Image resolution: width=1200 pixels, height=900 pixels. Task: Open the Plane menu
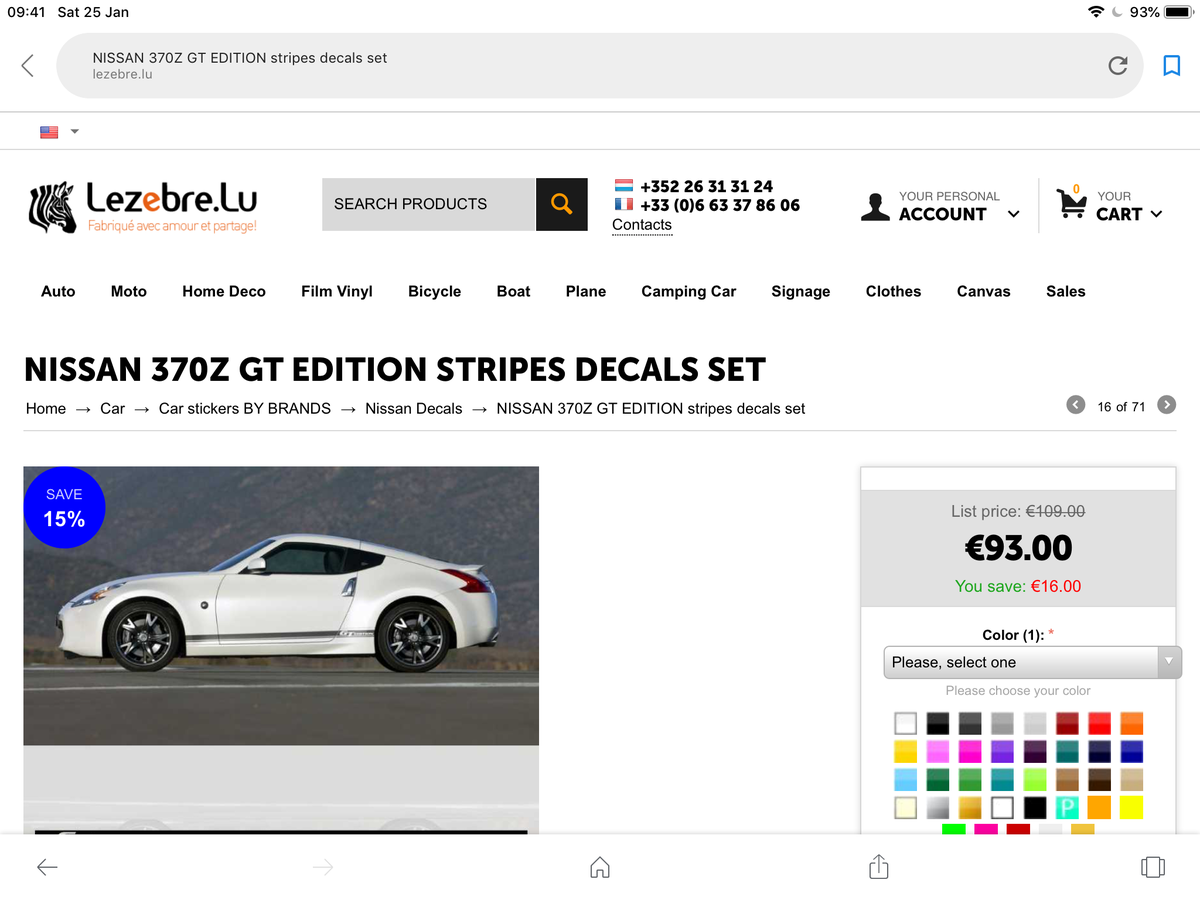(x=586, y=291)
